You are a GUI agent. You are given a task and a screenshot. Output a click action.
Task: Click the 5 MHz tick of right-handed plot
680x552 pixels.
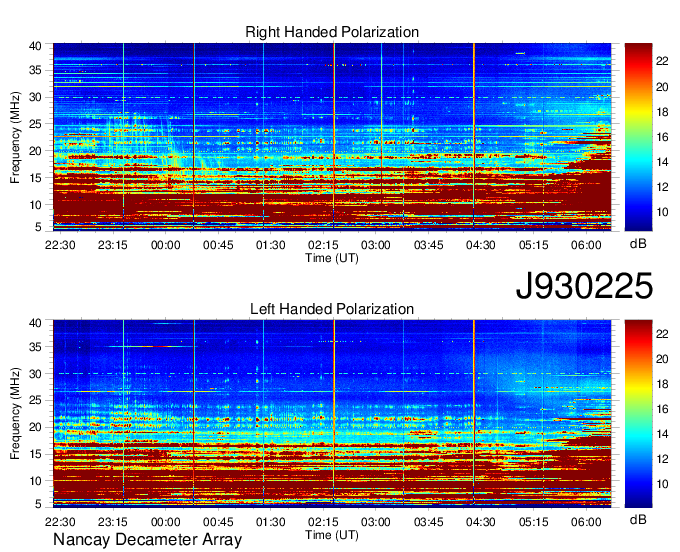39,227
